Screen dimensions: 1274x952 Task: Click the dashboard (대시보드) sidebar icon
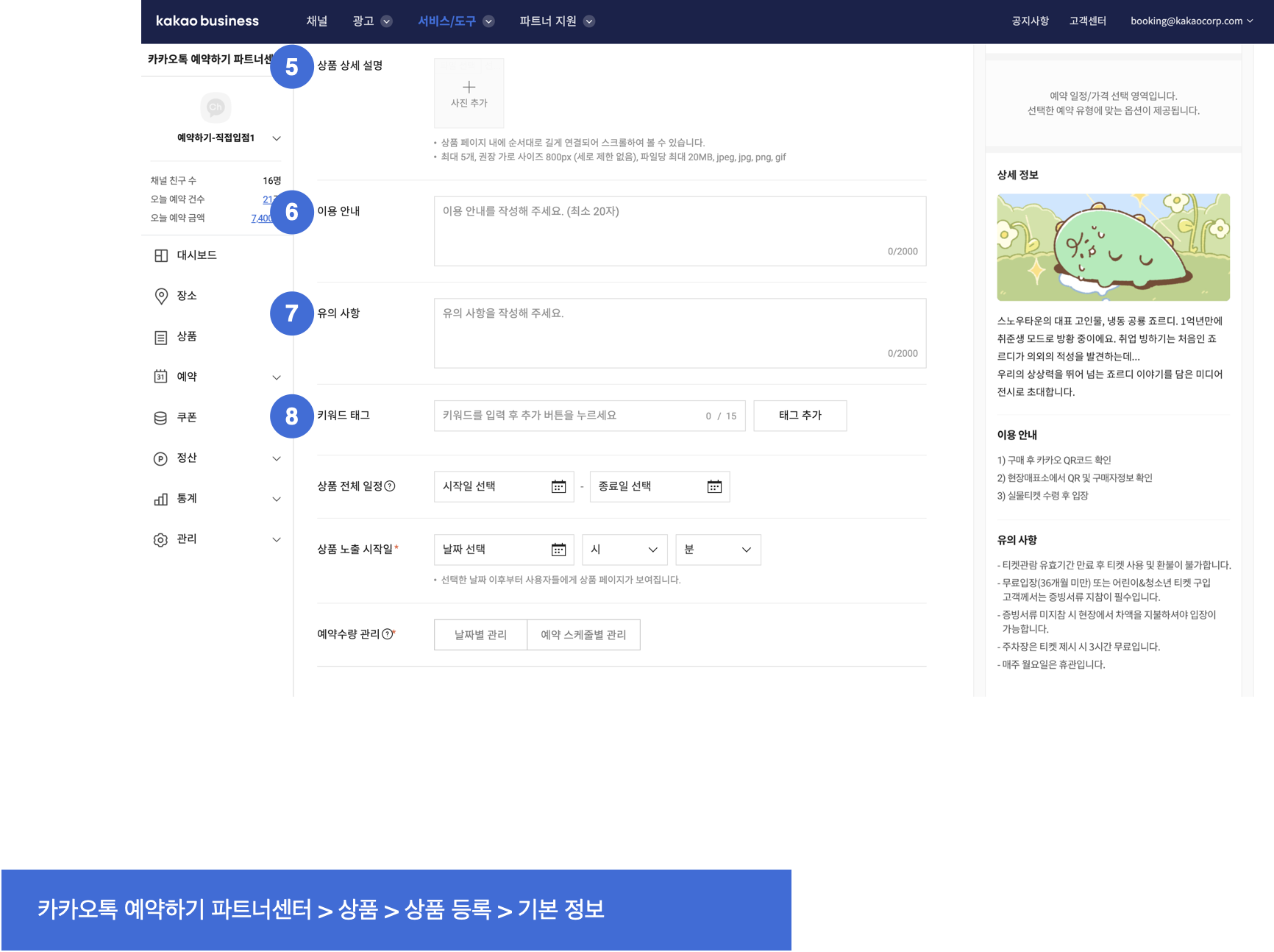[161, 255]
